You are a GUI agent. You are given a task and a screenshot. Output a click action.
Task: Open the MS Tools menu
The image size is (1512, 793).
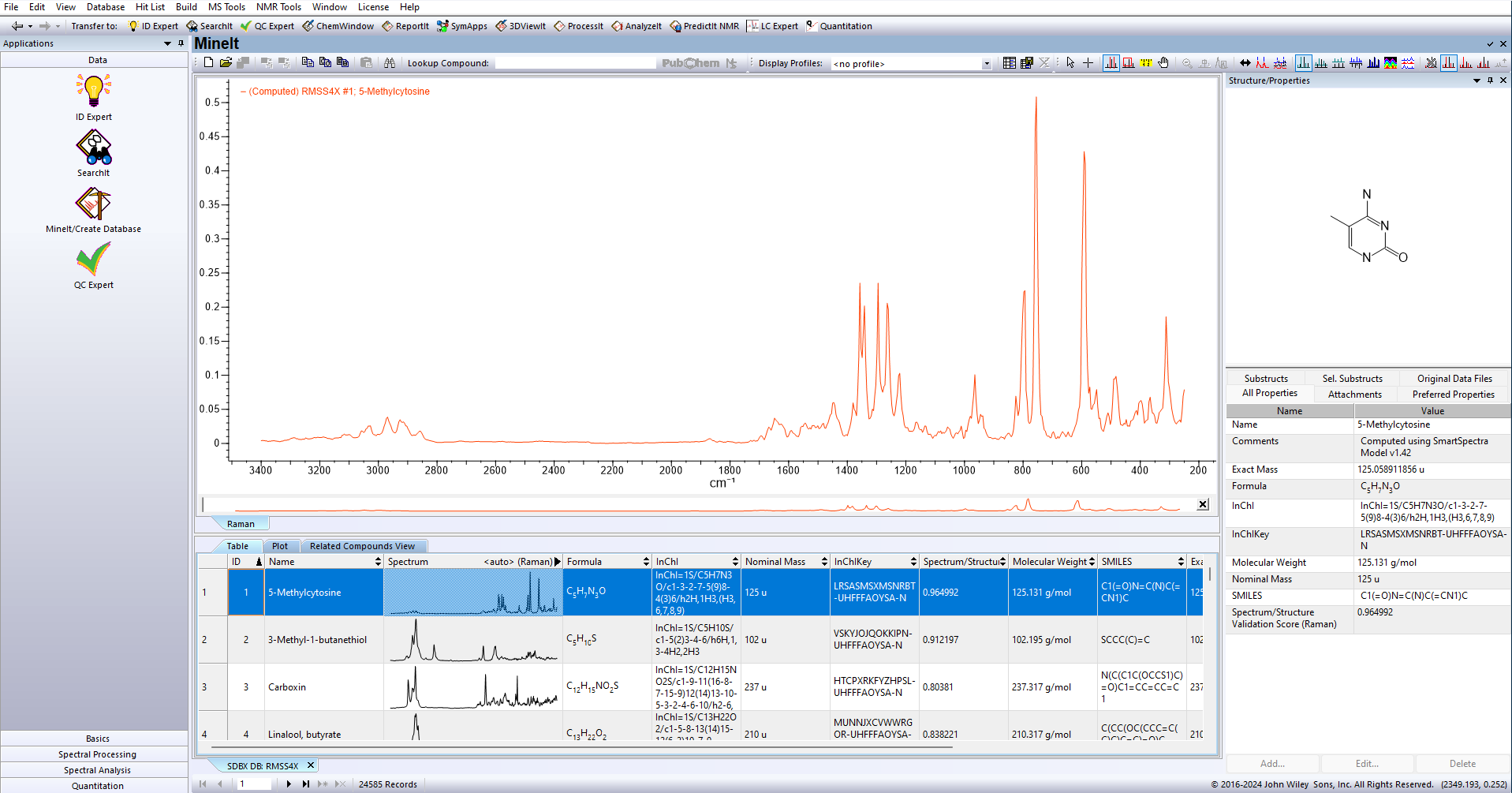click(226, 7)
